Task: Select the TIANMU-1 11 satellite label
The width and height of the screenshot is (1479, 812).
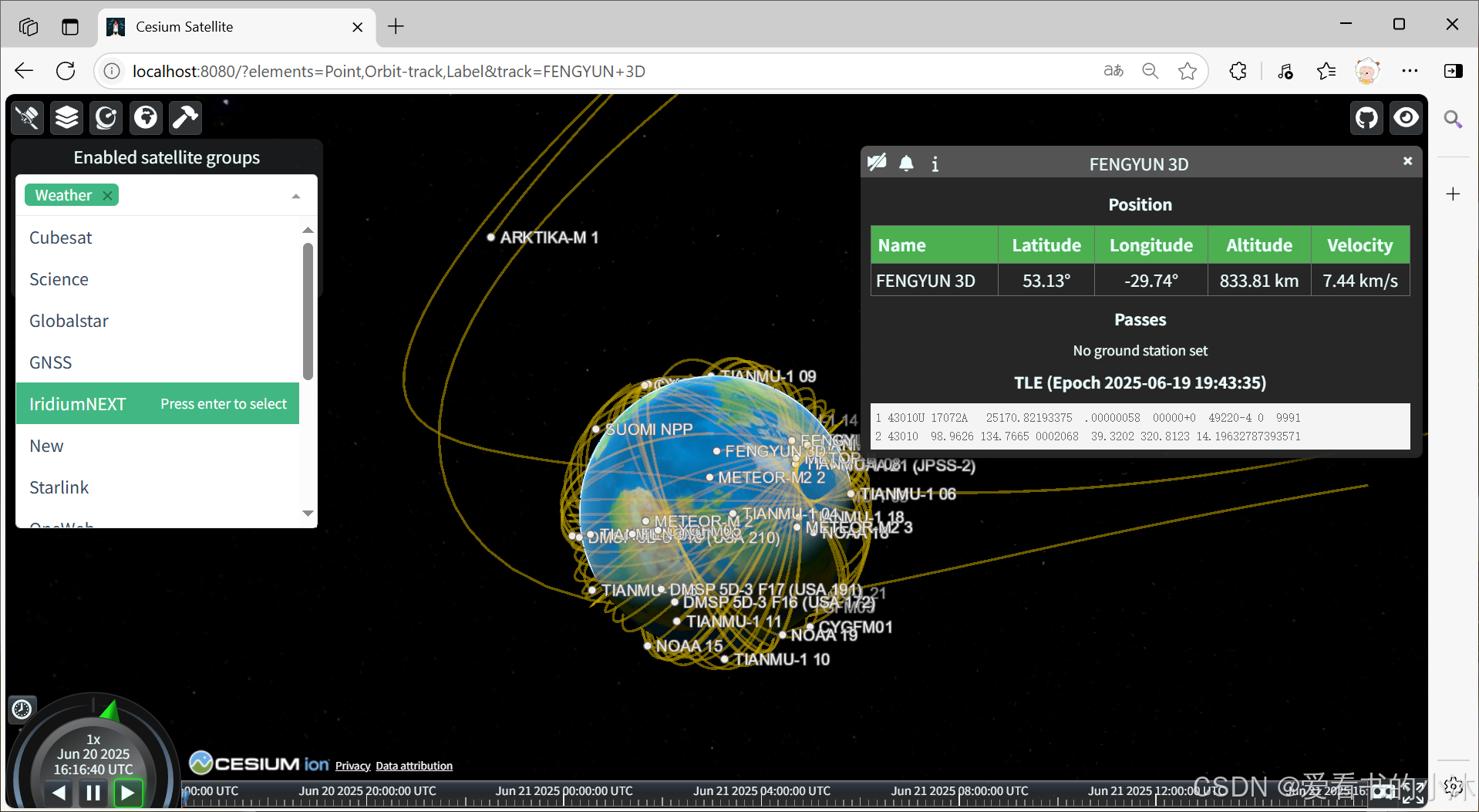Action: pyautogui.click(x=734, y=622)
